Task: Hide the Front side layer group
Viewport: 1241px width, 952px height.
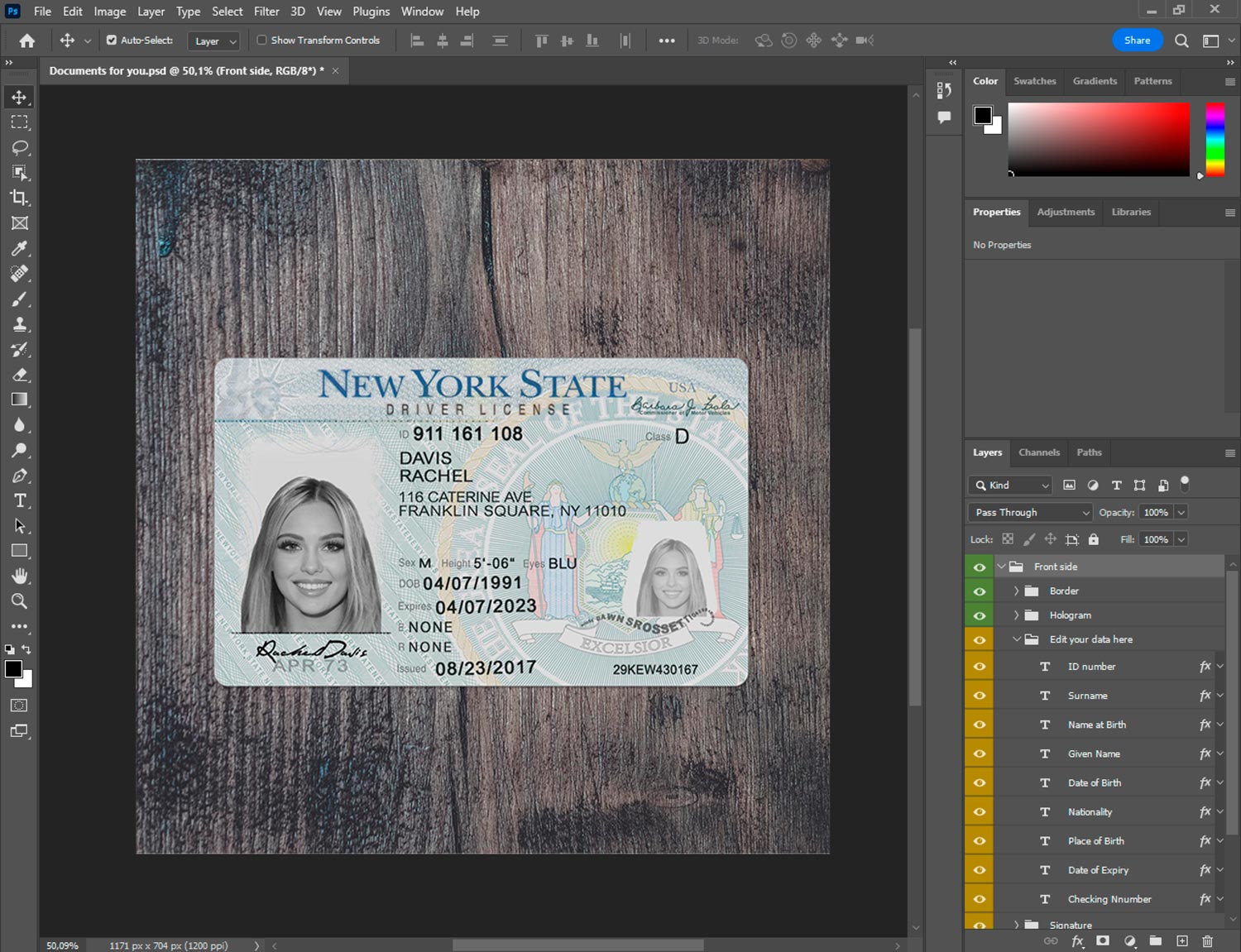Action: [x=980, y=567]
